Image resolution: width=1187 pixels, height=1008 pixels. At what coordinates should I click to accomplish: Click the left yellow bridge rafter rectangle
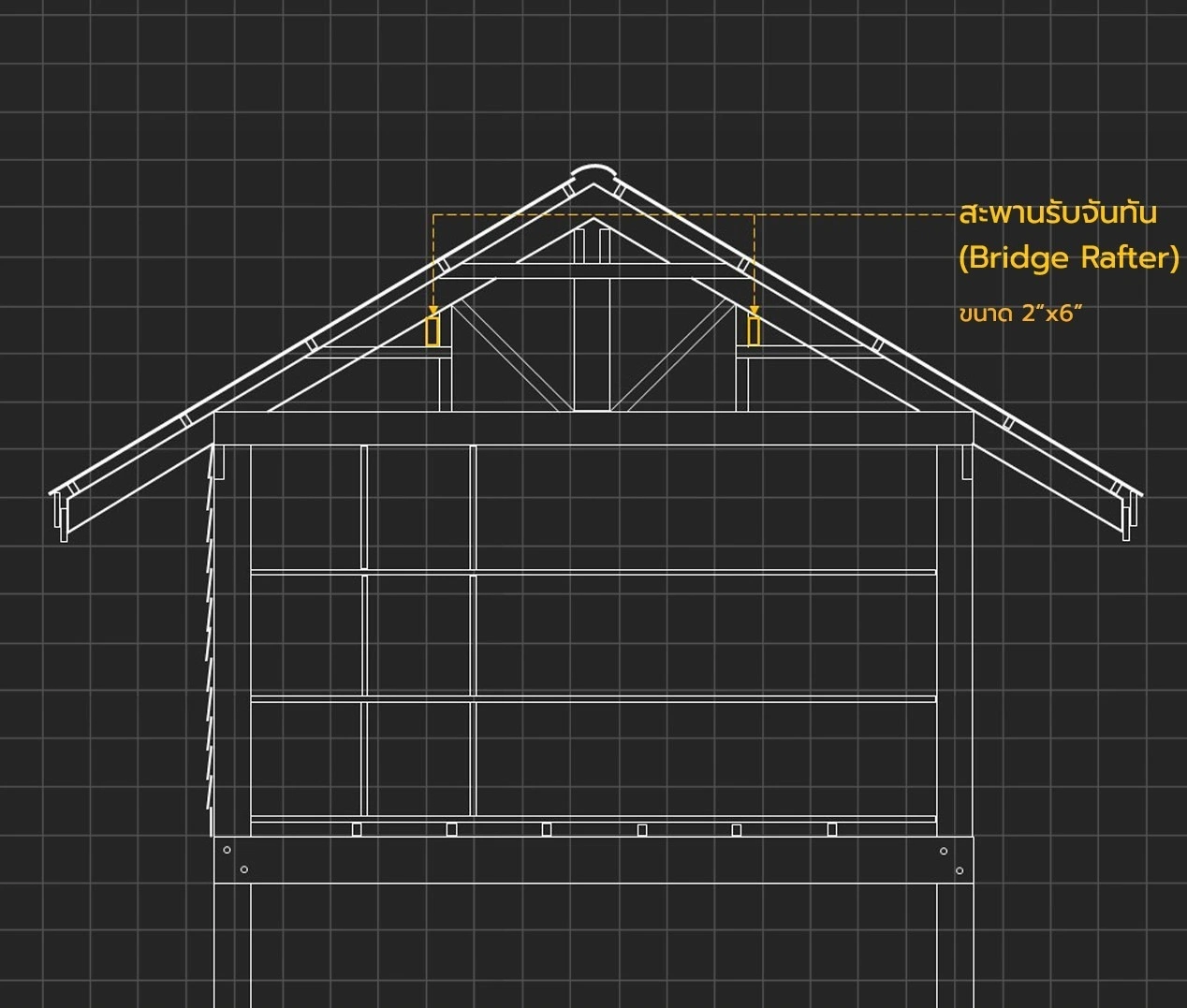[x=432, y=331]
